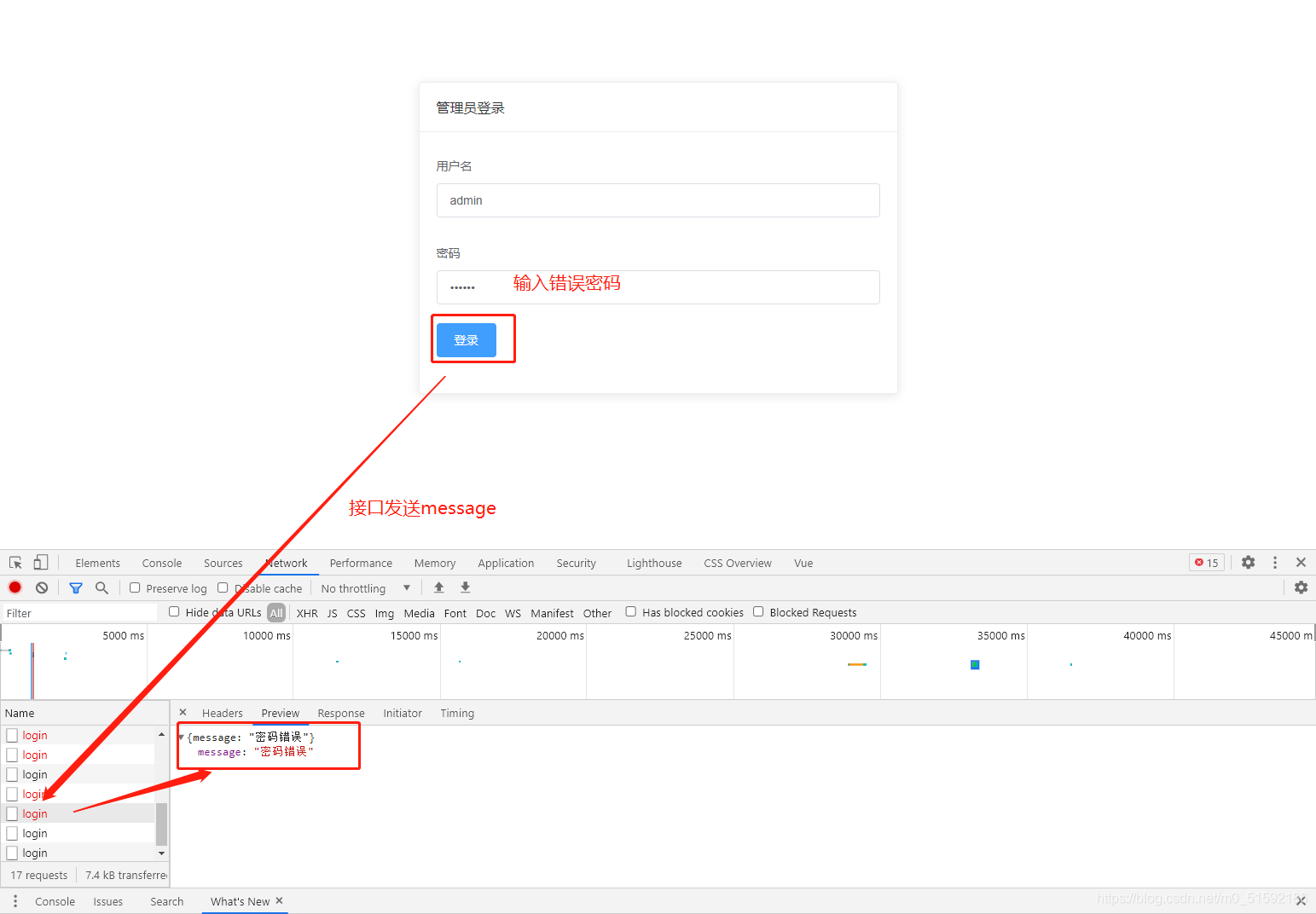The width and height of the screenshot is (1316, 914).
Task: Tick the Has blocked cookies checkbox
Action: (x=630, y=611)
